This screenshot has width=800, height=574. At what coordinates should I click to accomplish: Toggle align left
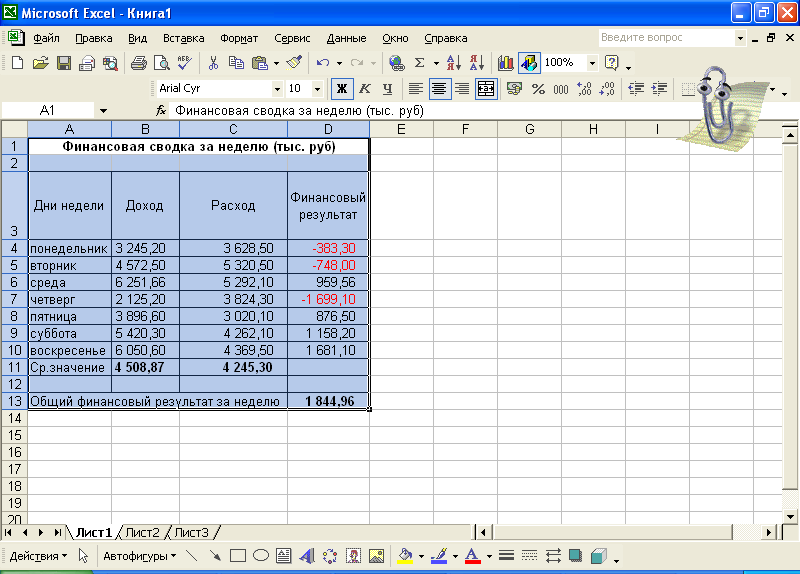coord(415,89)
